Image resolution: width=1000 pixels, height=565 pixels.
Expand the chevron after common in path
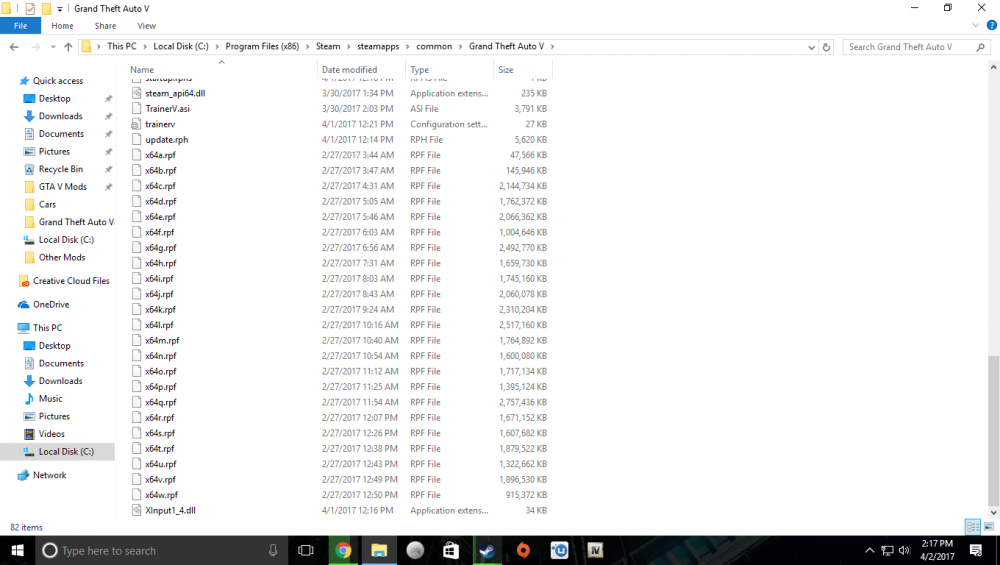(460, 47)
